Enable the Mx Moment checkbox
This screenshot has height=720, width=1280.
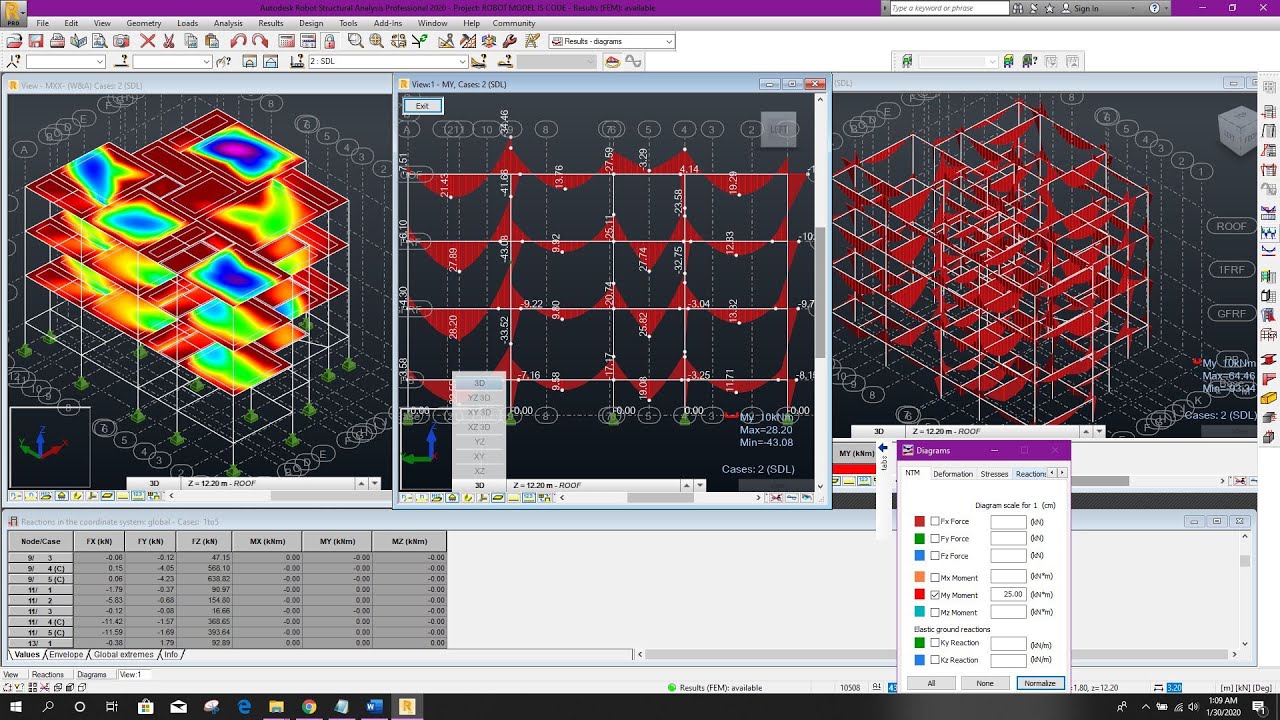pos(935,577)
